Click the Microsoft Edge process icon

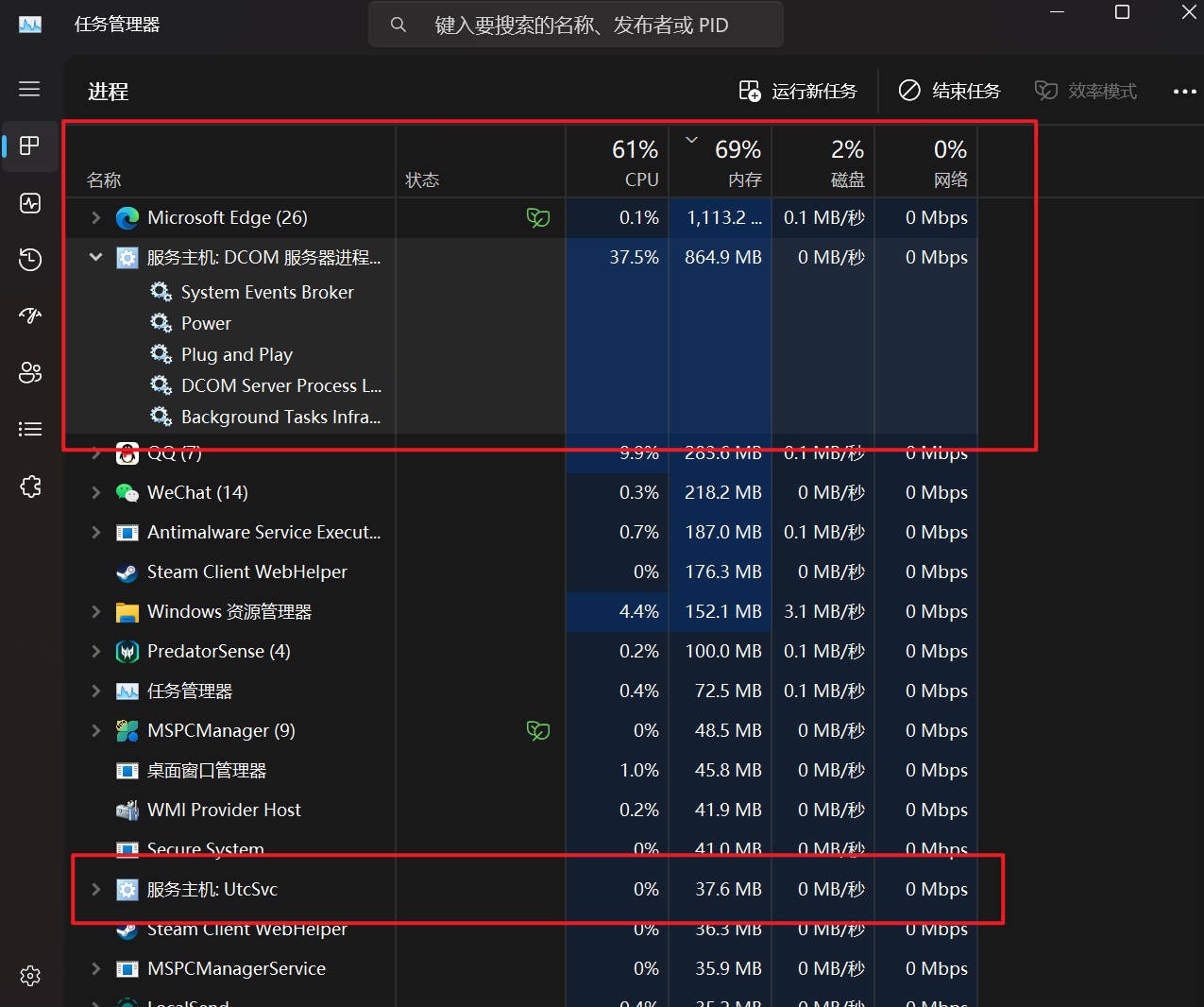127,218
